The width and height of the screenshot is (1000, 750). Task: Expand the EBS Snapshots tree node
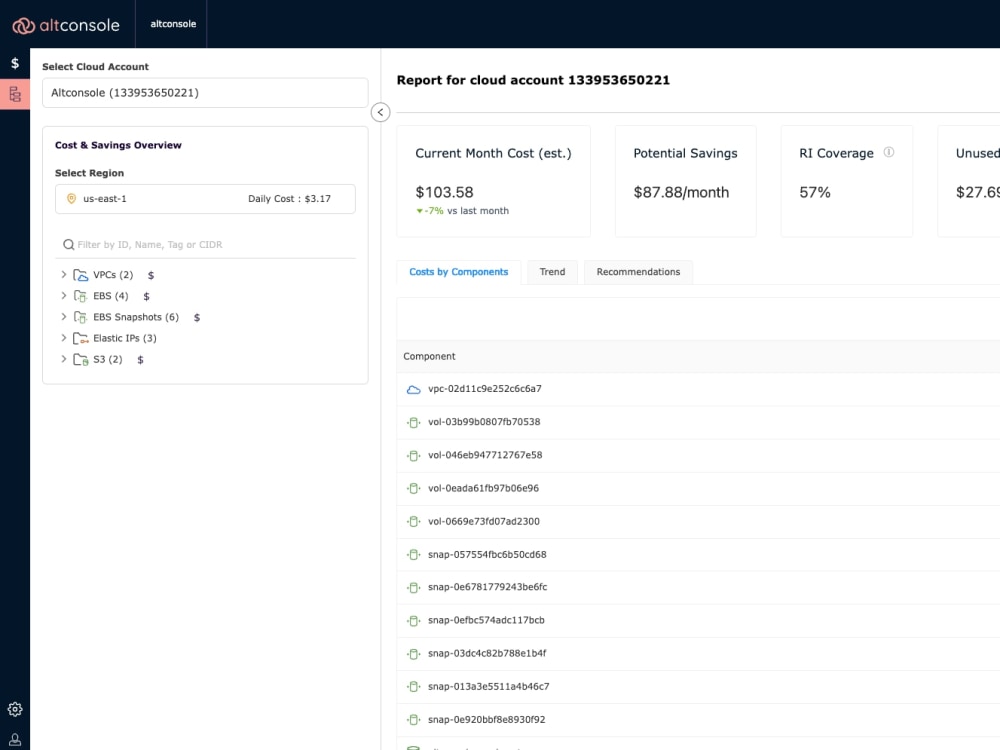point(63,317)
